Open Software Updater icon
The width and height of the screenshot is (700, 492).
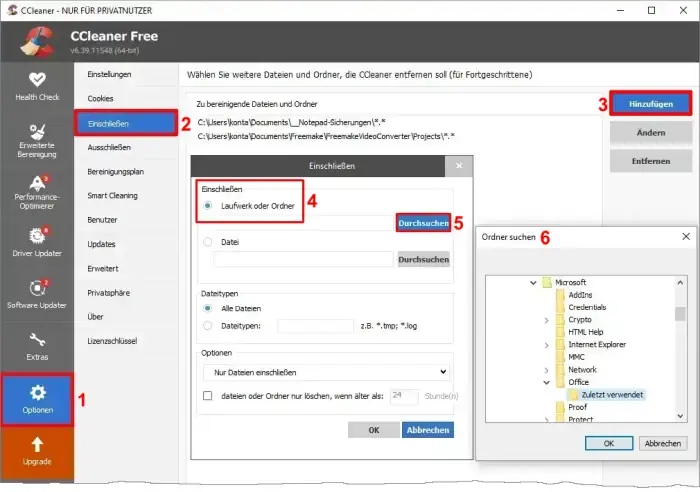coord(37,288)
